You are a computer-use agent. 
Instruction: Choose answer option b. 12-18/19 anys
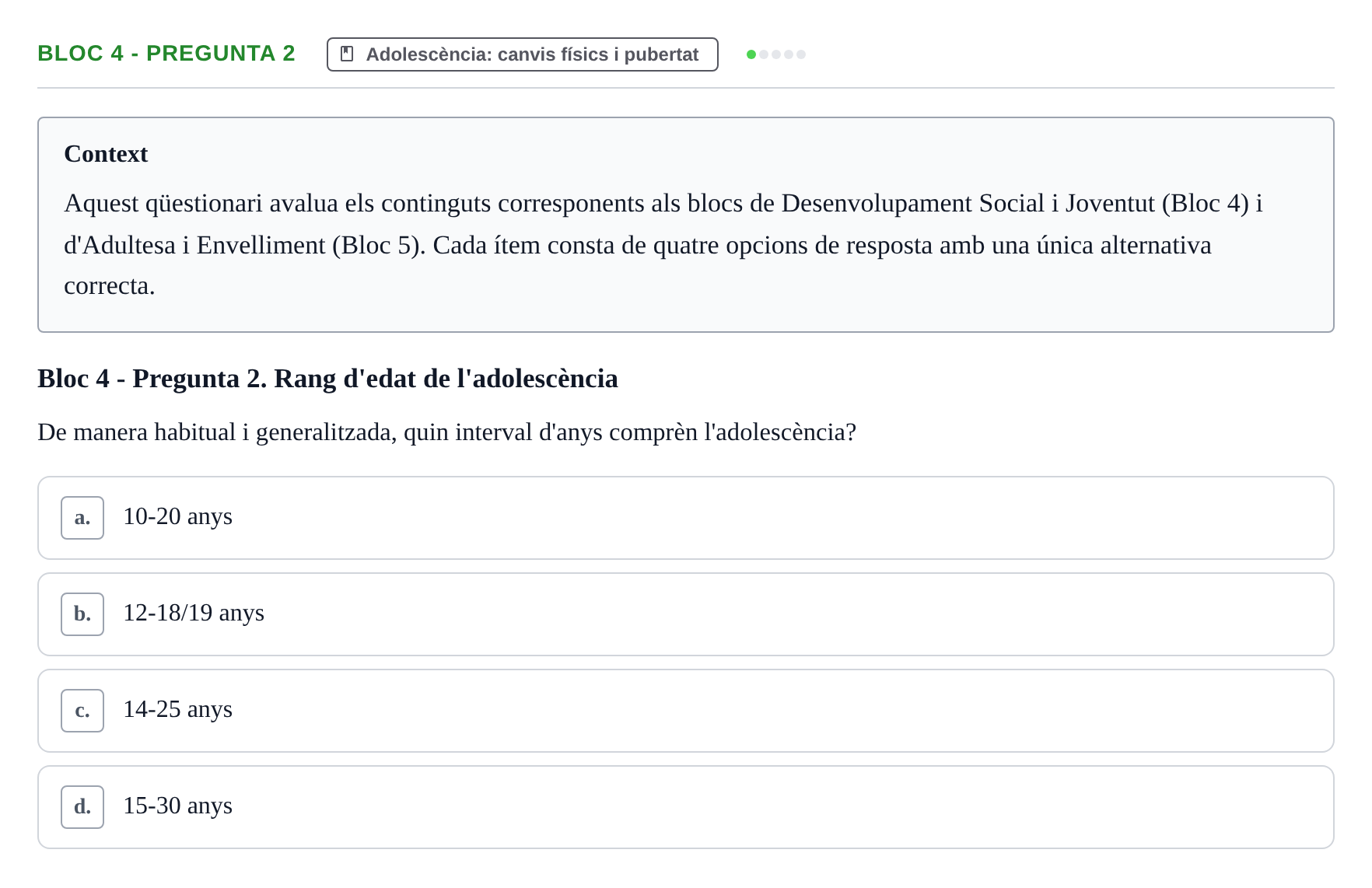(685, 614)
